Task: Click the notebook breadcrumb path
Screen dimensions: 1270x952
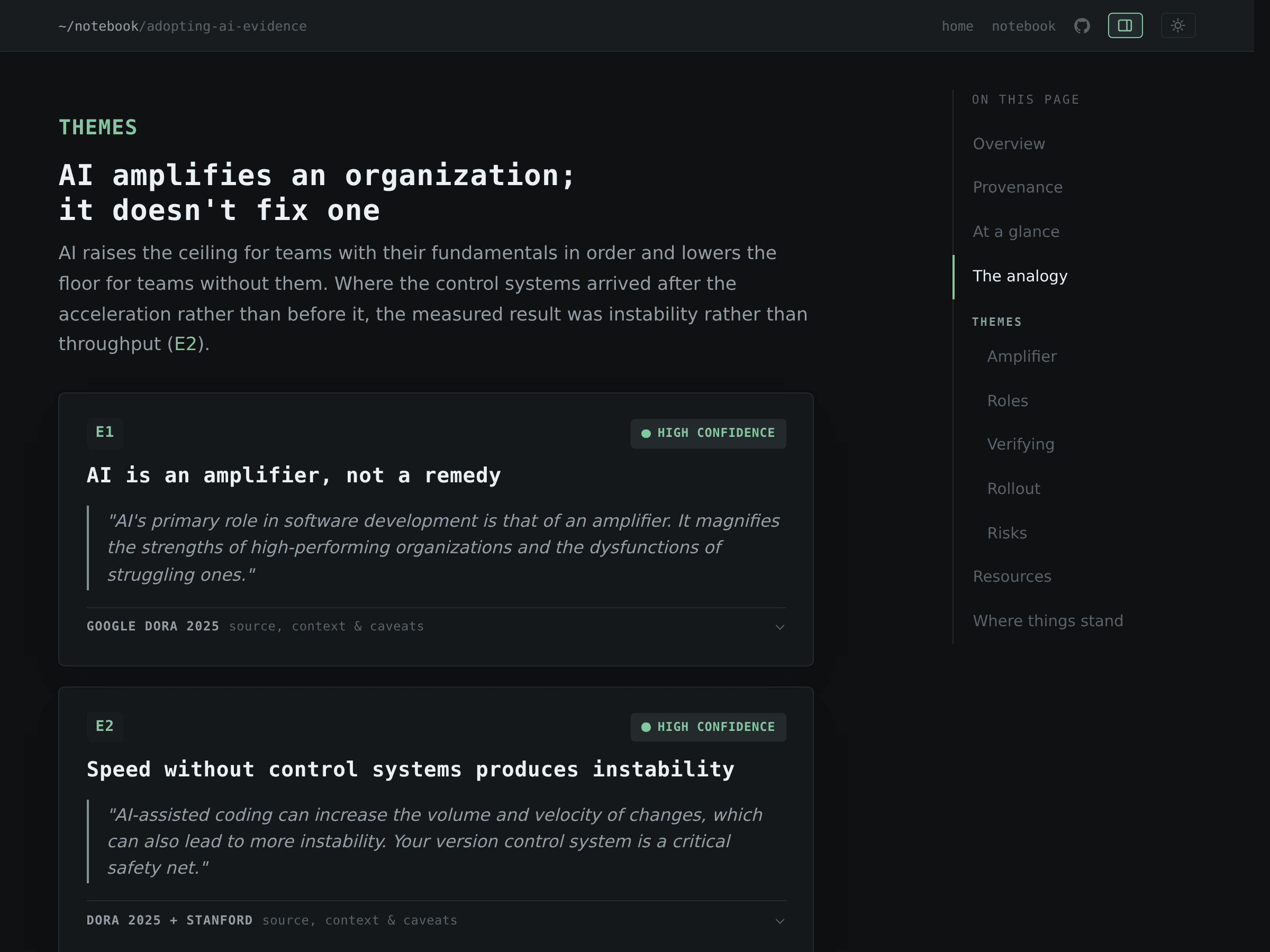Action: tap(107, 26)
